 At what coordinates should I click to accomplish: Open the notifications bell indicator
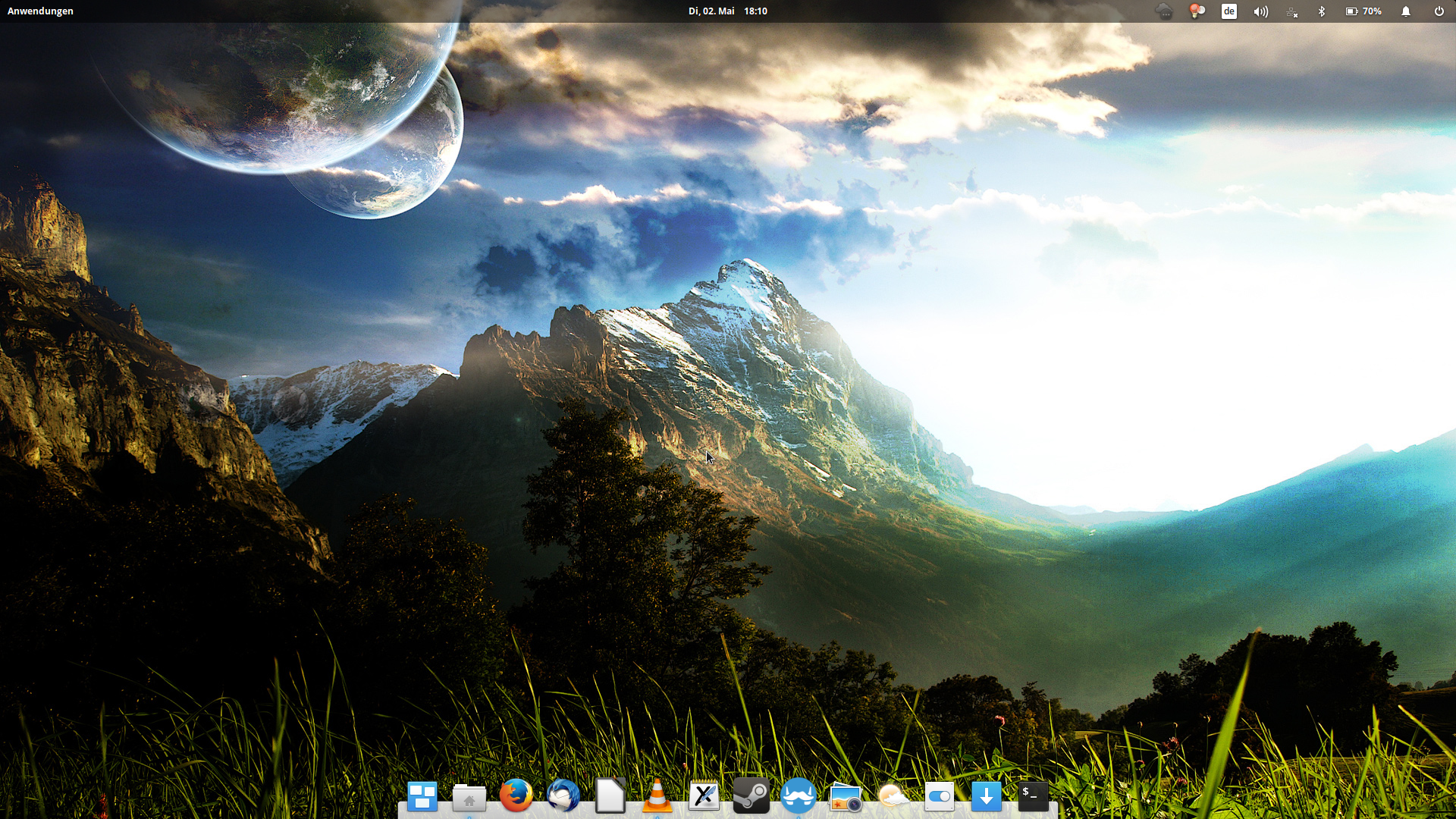[x=1406, y=11]
